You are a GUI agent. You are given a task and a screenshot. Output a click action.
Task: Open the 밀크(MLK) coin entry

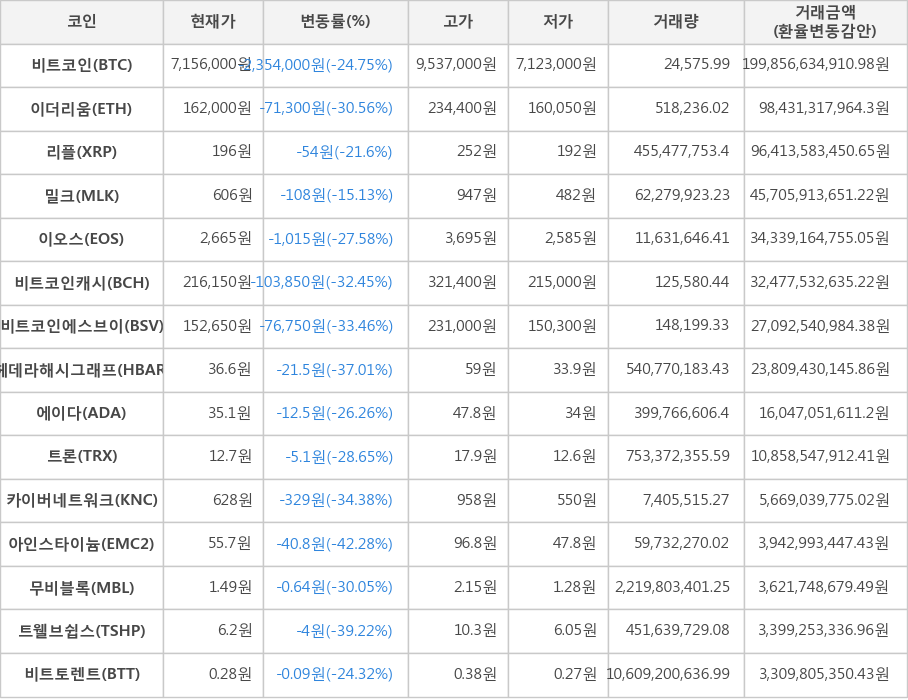[x=82, y=196]
